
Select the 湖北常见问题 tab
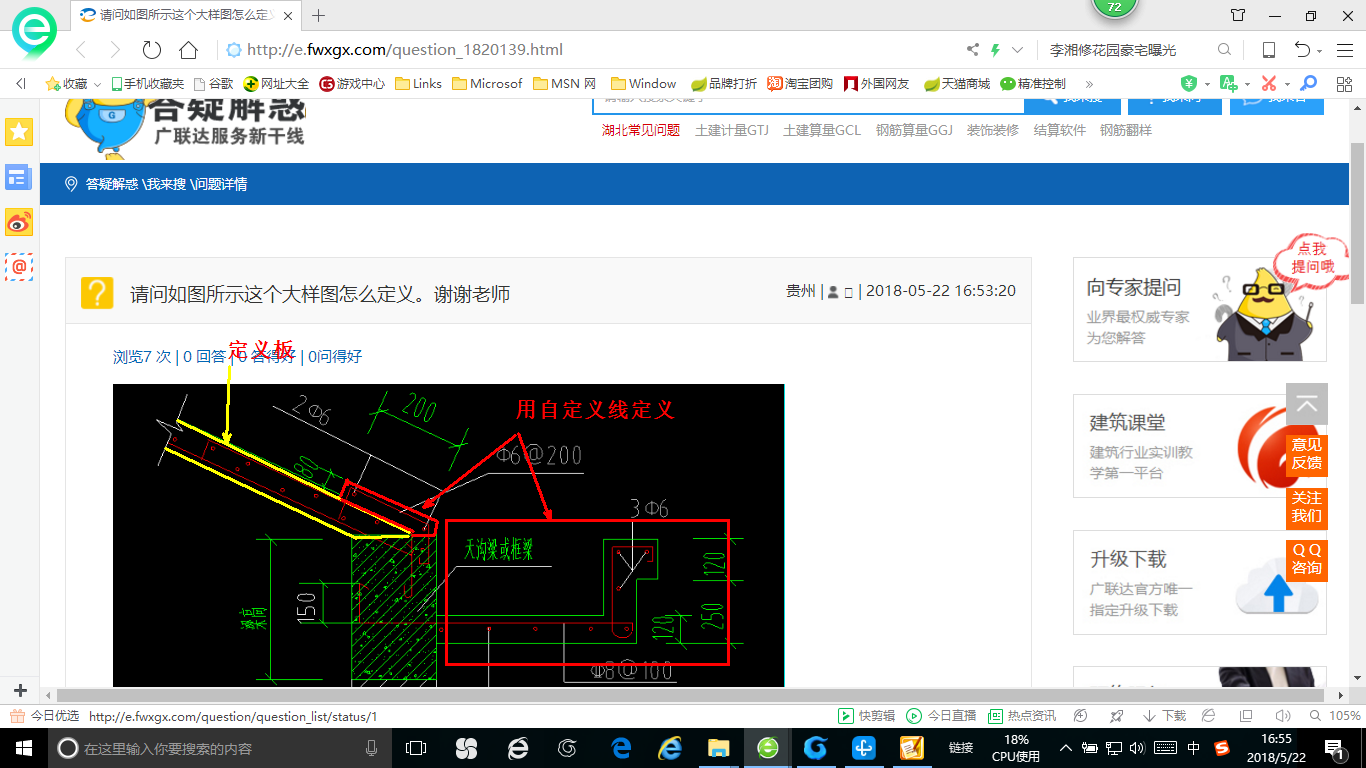[x=641, y=130]
